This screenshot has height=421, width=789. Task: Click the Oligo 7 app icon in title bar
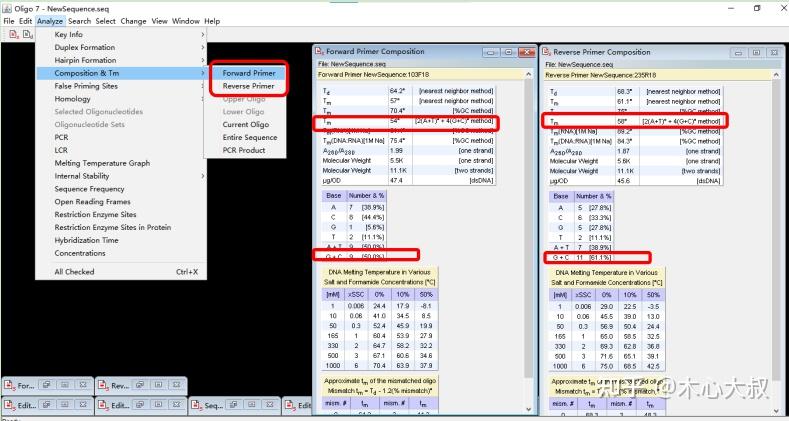(7, 9)
